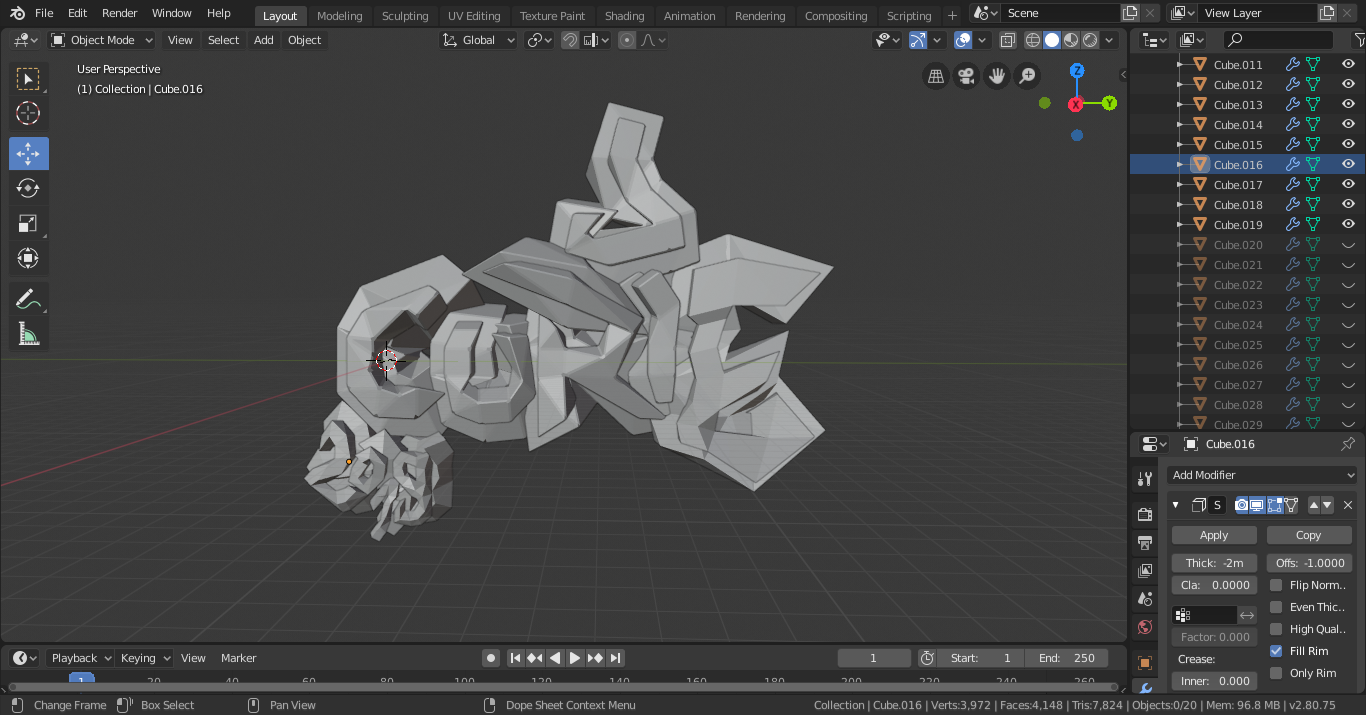Activate the Scale tool
The width and height of the screenshot is (1366, 715).
pos(28,223)
